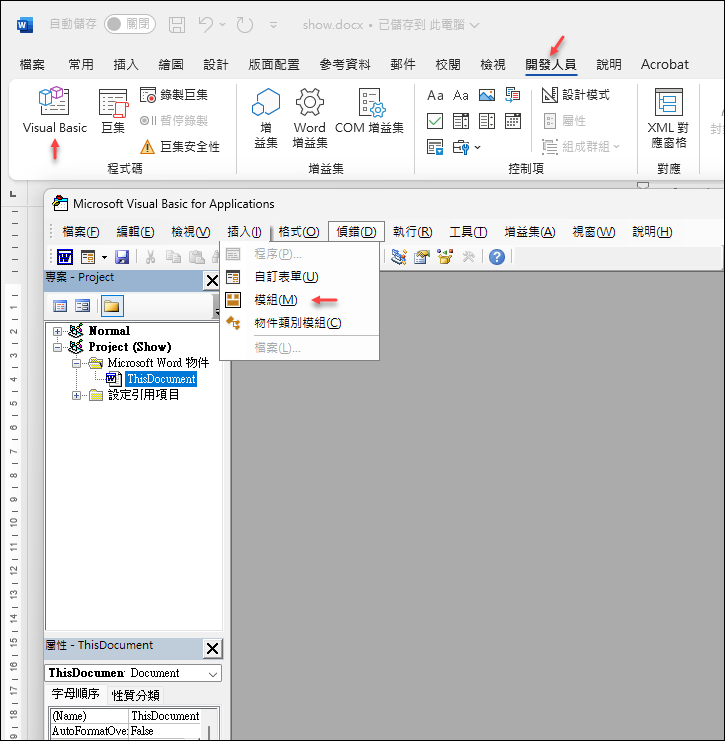The image size is (725, 741).
Task: Open Quick Access Toolbar customize dropdown
Action: (x=273, y=25)
